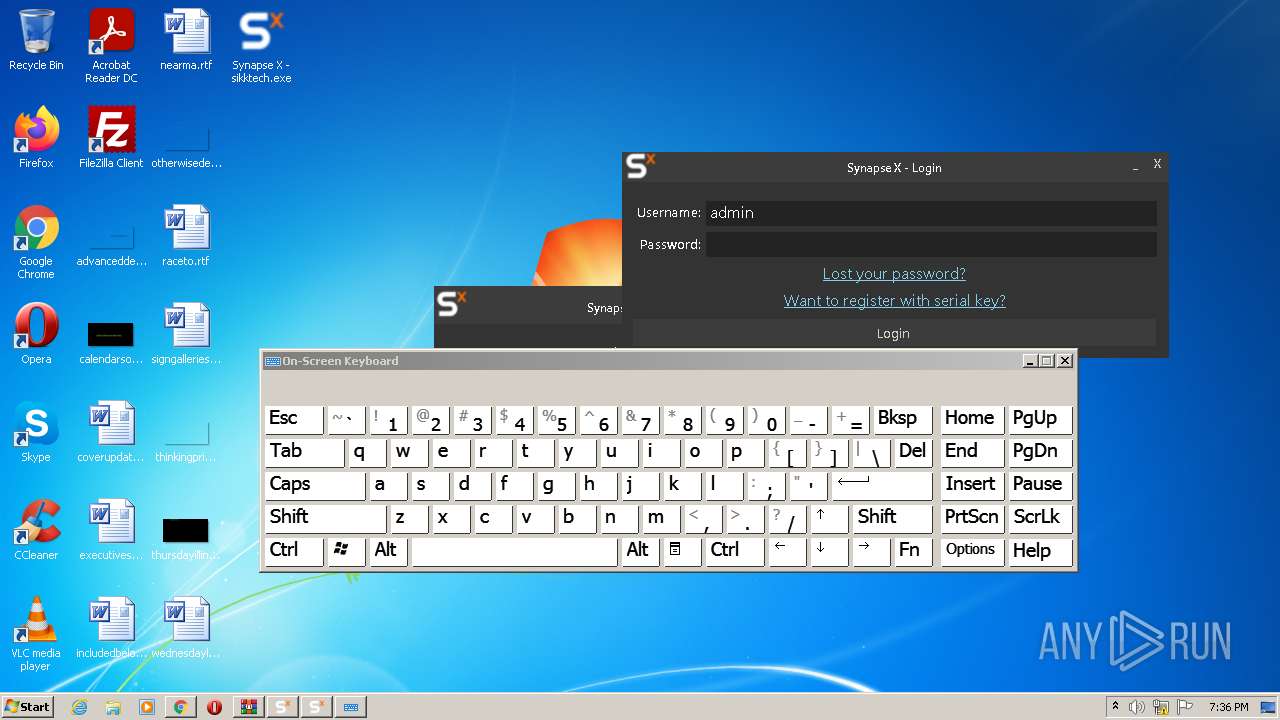Viewport: 1280px width, 720px height.
Task: Toggle the Fn key on keyboard
Action: point(912,551)
